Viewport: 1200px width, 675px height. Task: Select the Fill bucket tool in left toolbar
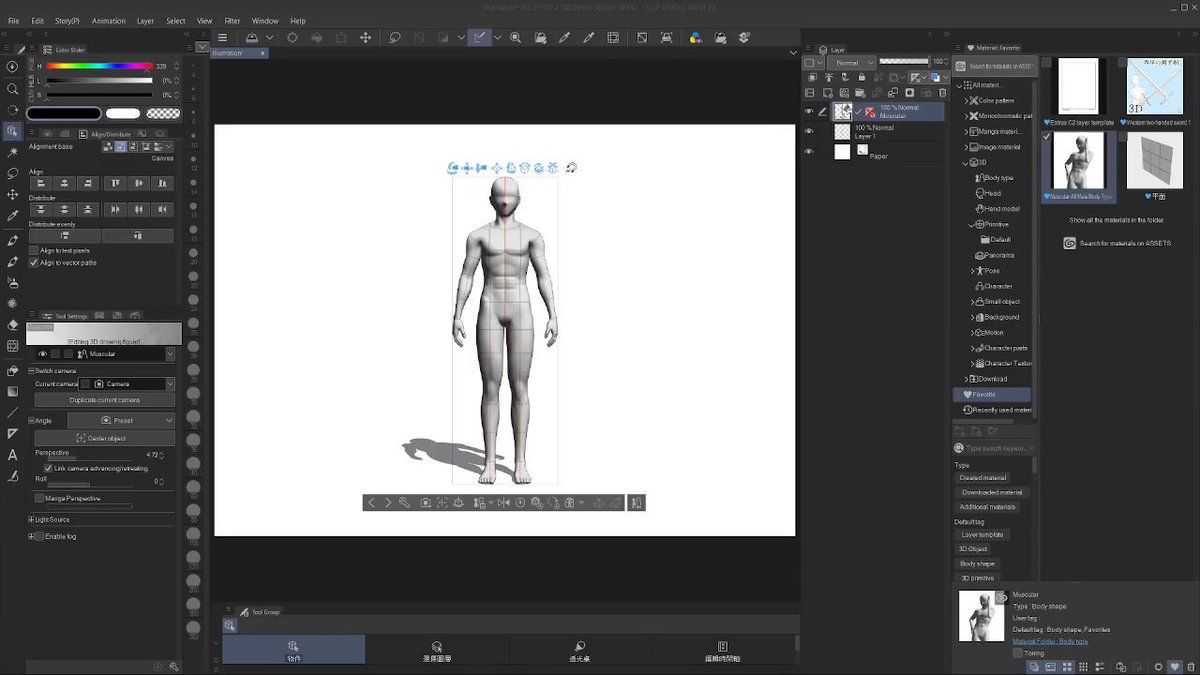(x=12, y=370)
